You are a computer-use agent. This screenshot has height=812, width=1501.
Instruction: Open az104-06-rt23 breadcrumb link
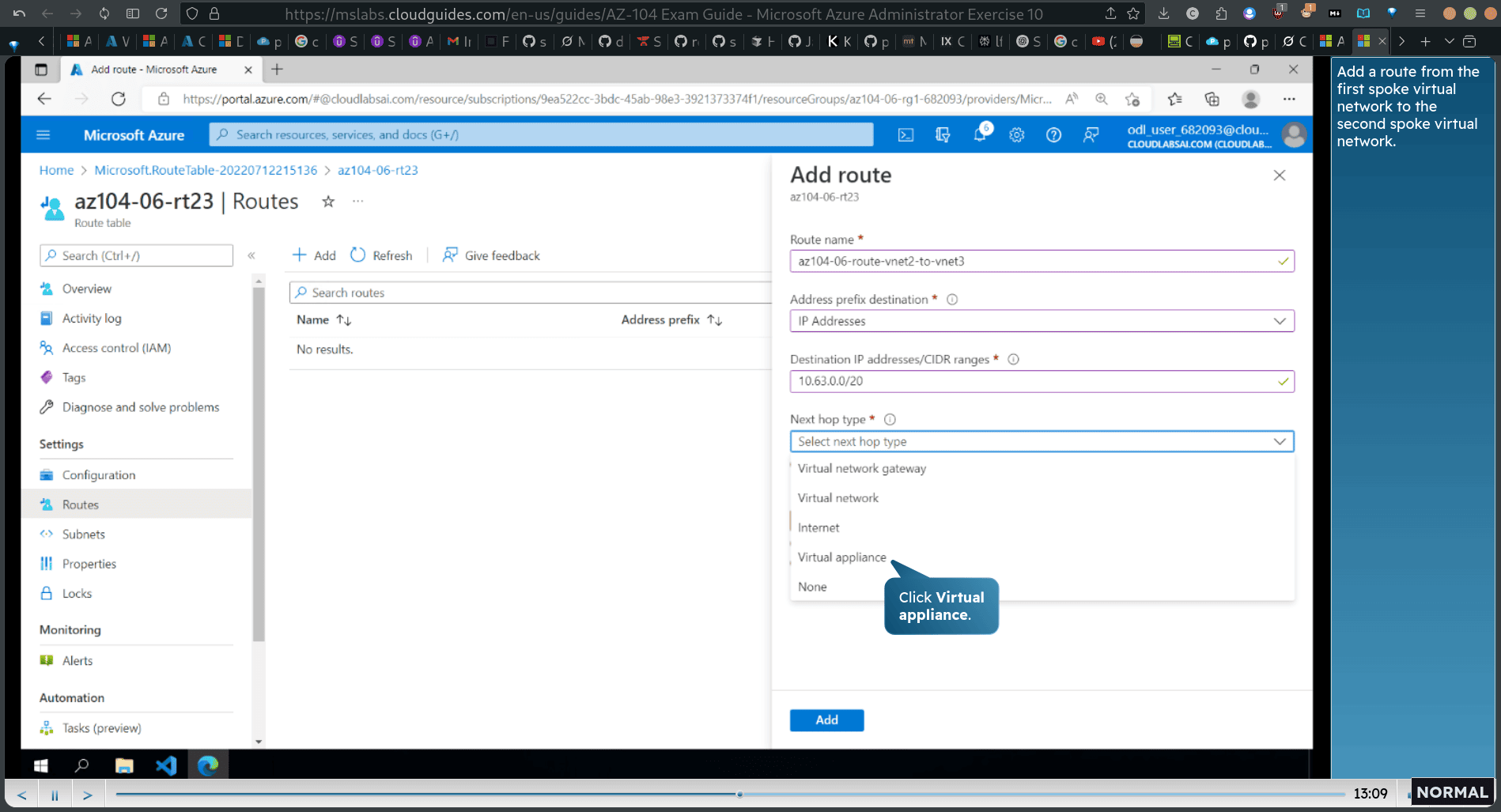click(378, 170)
